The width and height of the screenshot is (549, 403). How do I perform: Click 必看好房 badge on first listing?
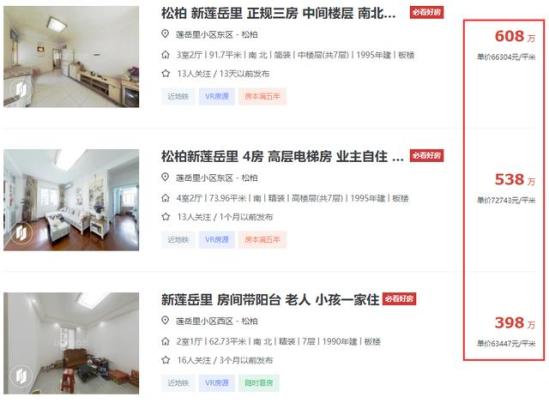427,12
